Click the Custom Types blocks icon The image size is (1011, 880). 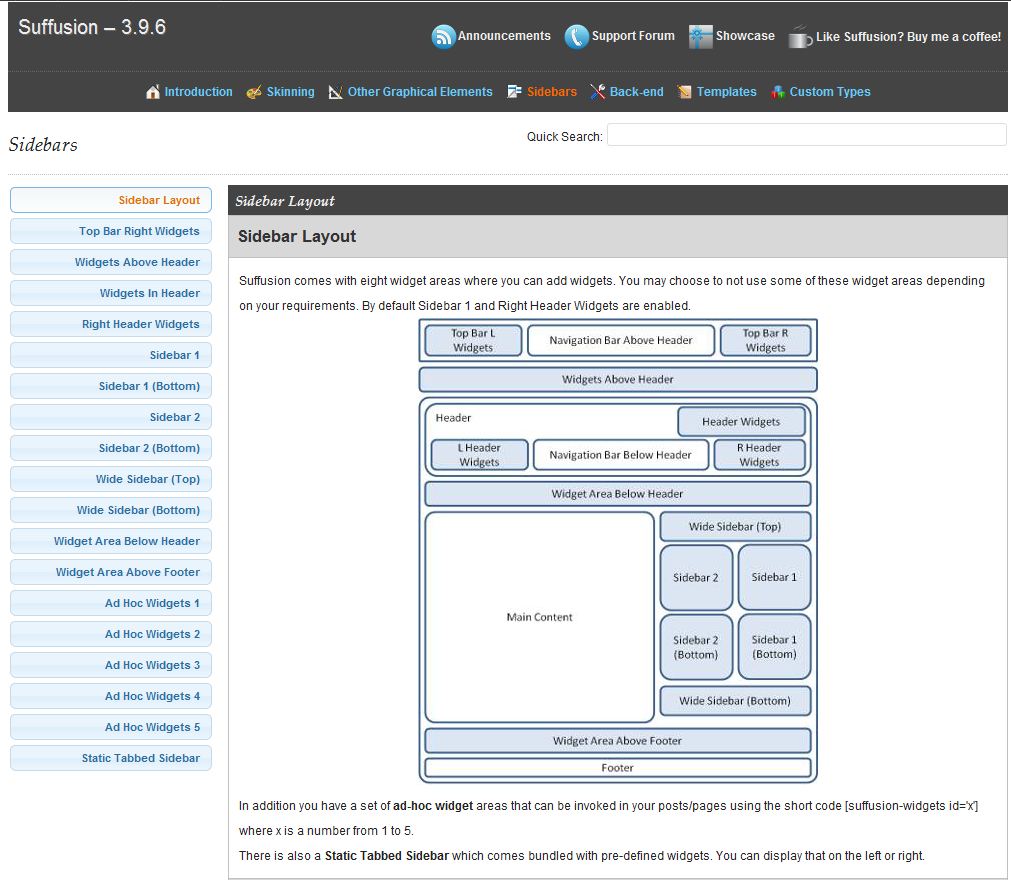tap(778, 92)
